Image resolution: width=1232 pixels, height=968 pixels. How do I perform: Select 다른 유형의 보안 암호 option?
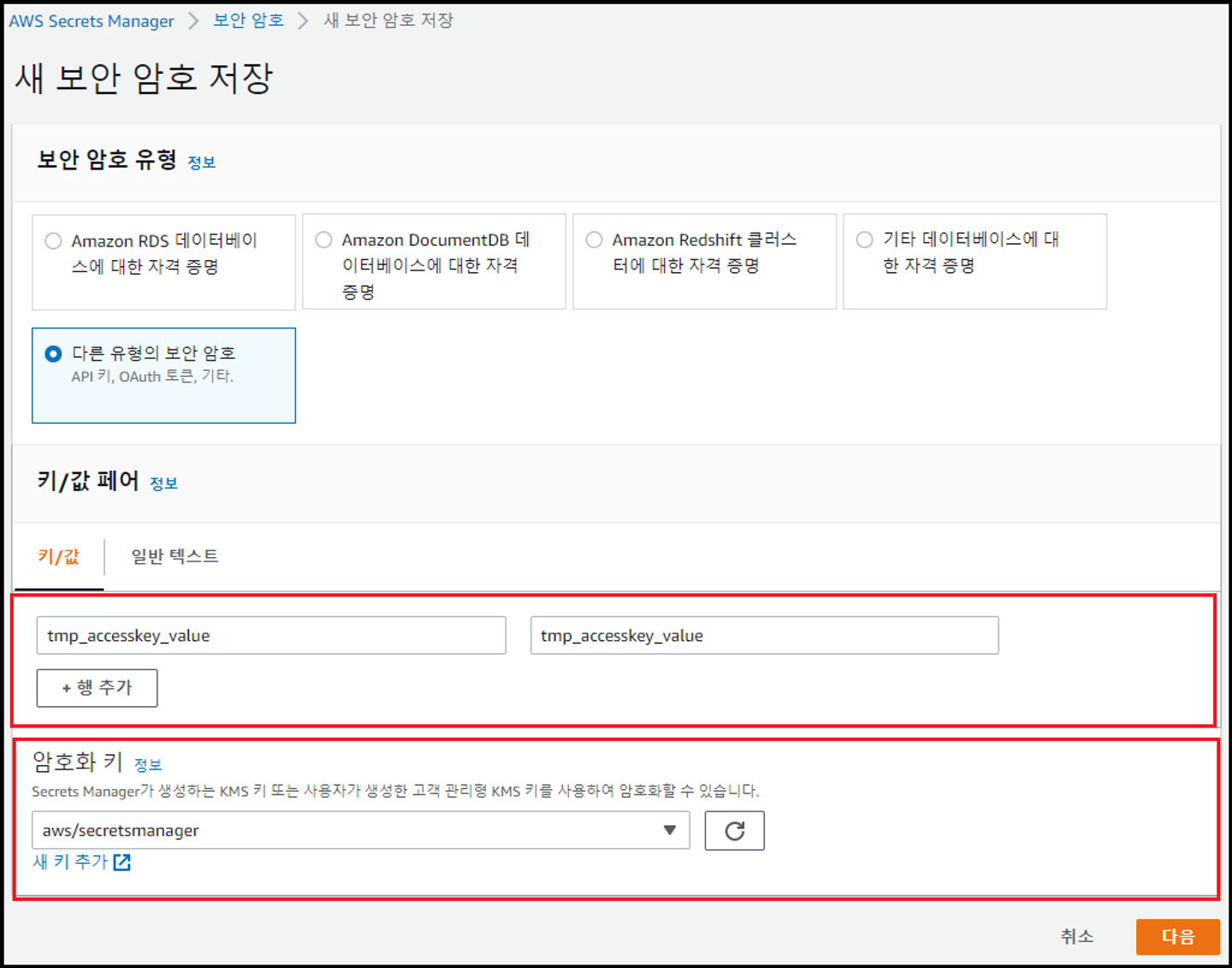[x=163, y=375]
